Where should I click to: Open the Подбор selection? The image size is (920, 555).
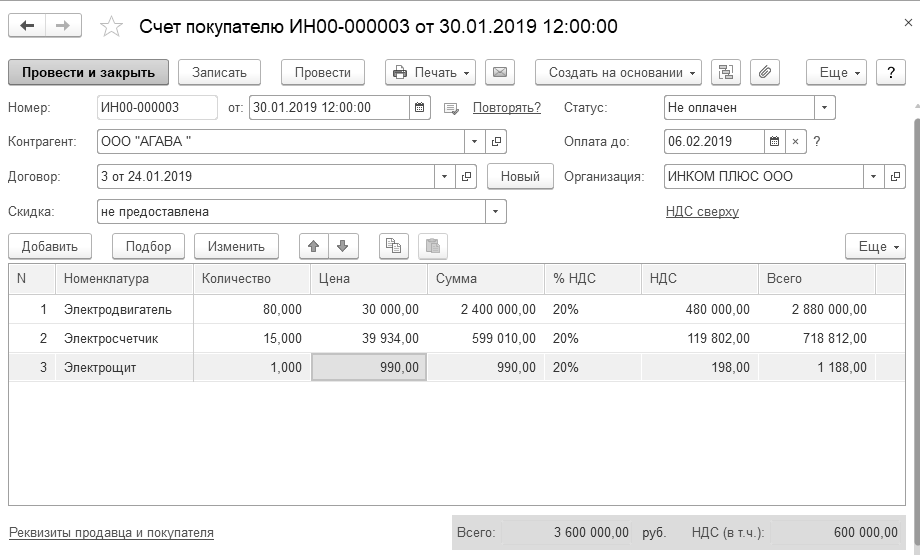(148, 246)
